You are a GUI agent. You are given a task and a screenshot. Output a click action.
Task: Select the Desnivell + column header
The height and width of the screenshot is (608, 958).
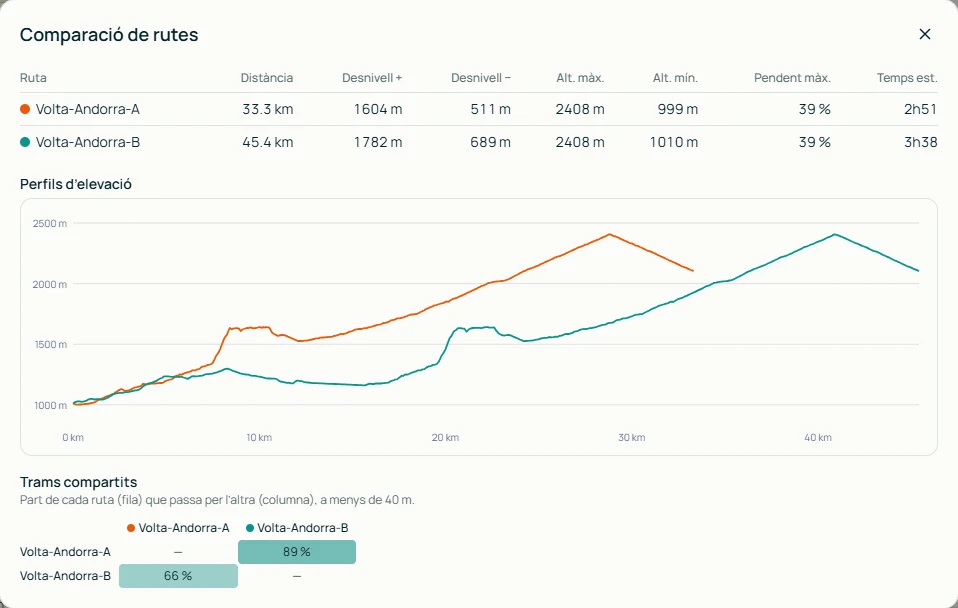coord(372,78)
